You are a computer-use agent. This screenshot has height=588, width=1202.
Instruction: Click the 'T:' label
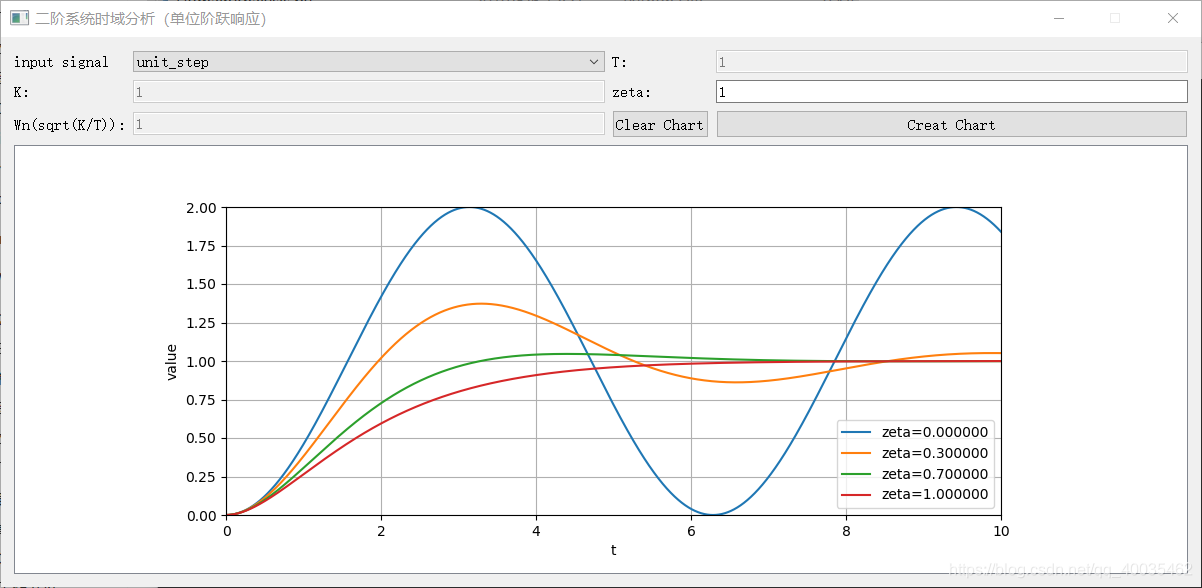620,62
